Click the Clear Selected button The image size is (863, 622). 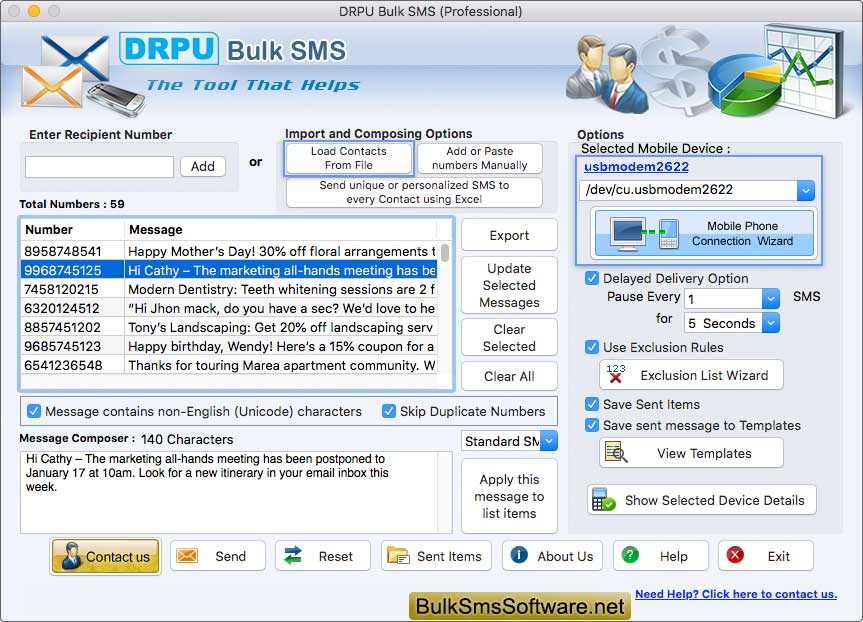(509, 337)
